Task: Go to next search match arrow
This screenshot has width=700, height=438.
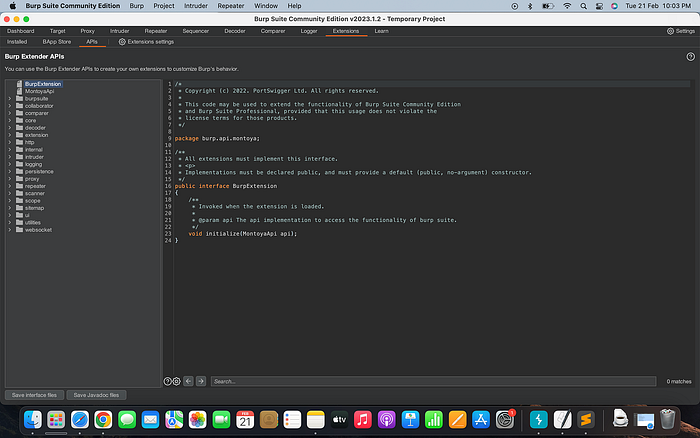Action: 201,381
